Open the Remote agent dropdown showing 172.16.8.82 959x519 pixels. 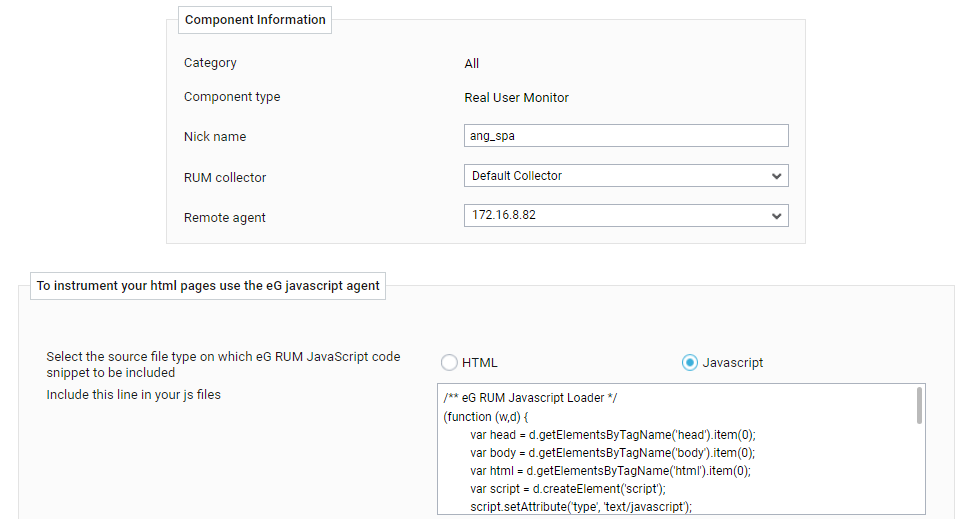(626, 215)
